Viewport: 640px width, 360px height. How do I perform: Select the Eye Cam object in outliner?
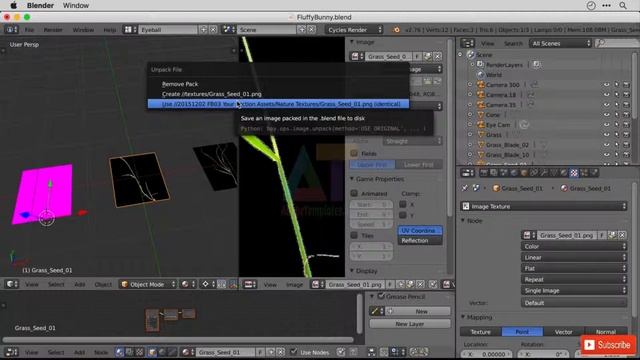(498, 125)
